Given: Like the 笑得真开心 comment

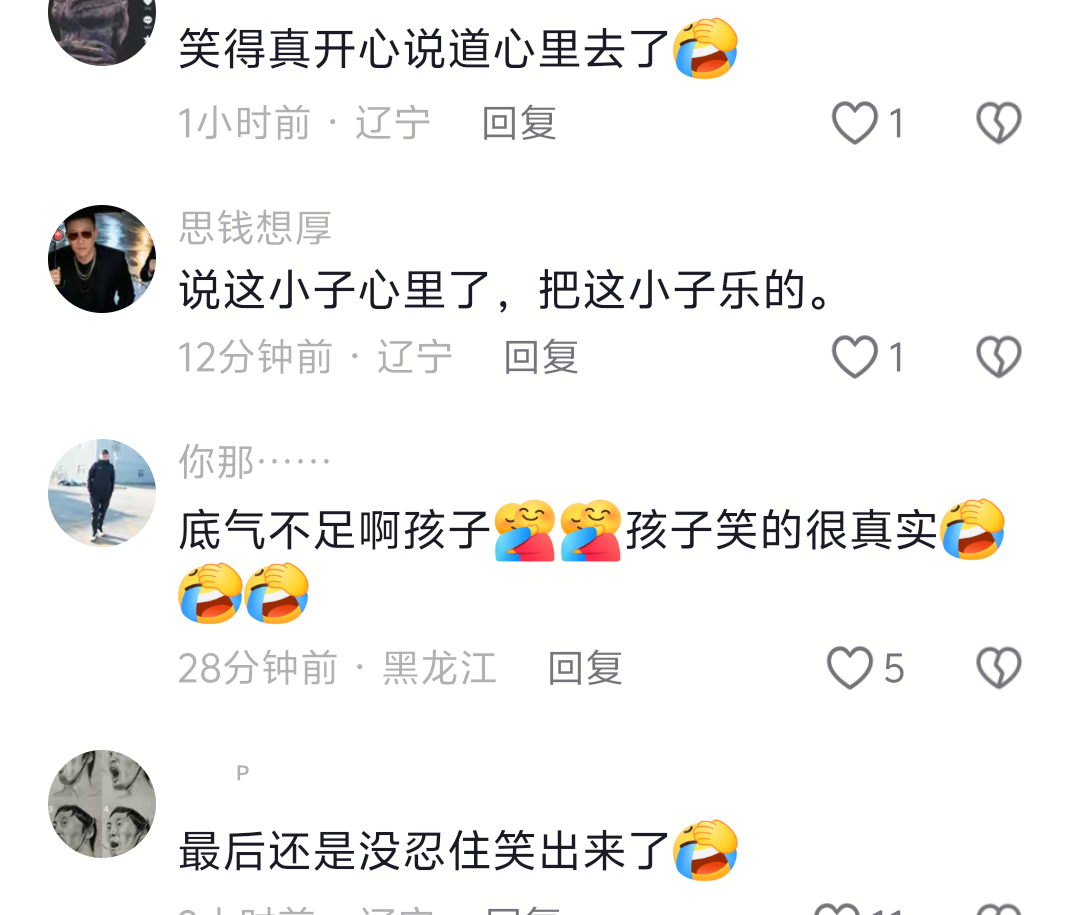Looking at the screenshot, I should (855, 123).
